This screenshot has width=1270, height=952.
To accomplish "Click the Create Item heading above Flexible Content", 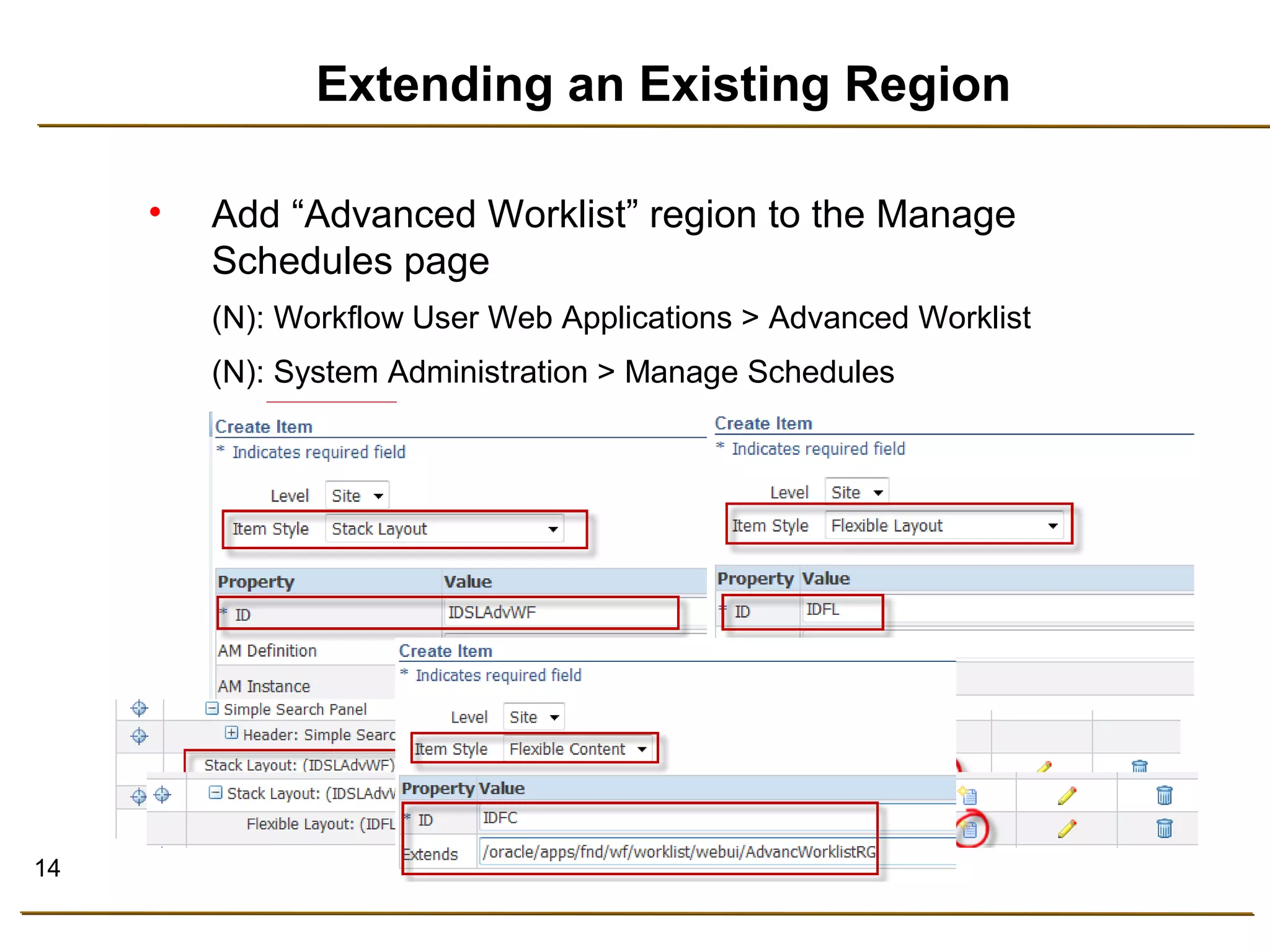I will coord(445,651).
